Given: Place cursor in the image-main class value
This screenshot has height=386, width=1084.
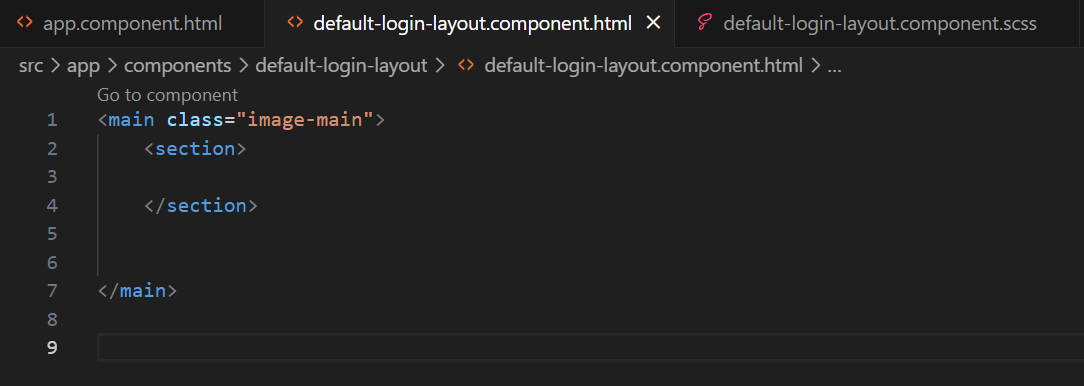Looking at the screenshot, I should click(x=305, y=120).
